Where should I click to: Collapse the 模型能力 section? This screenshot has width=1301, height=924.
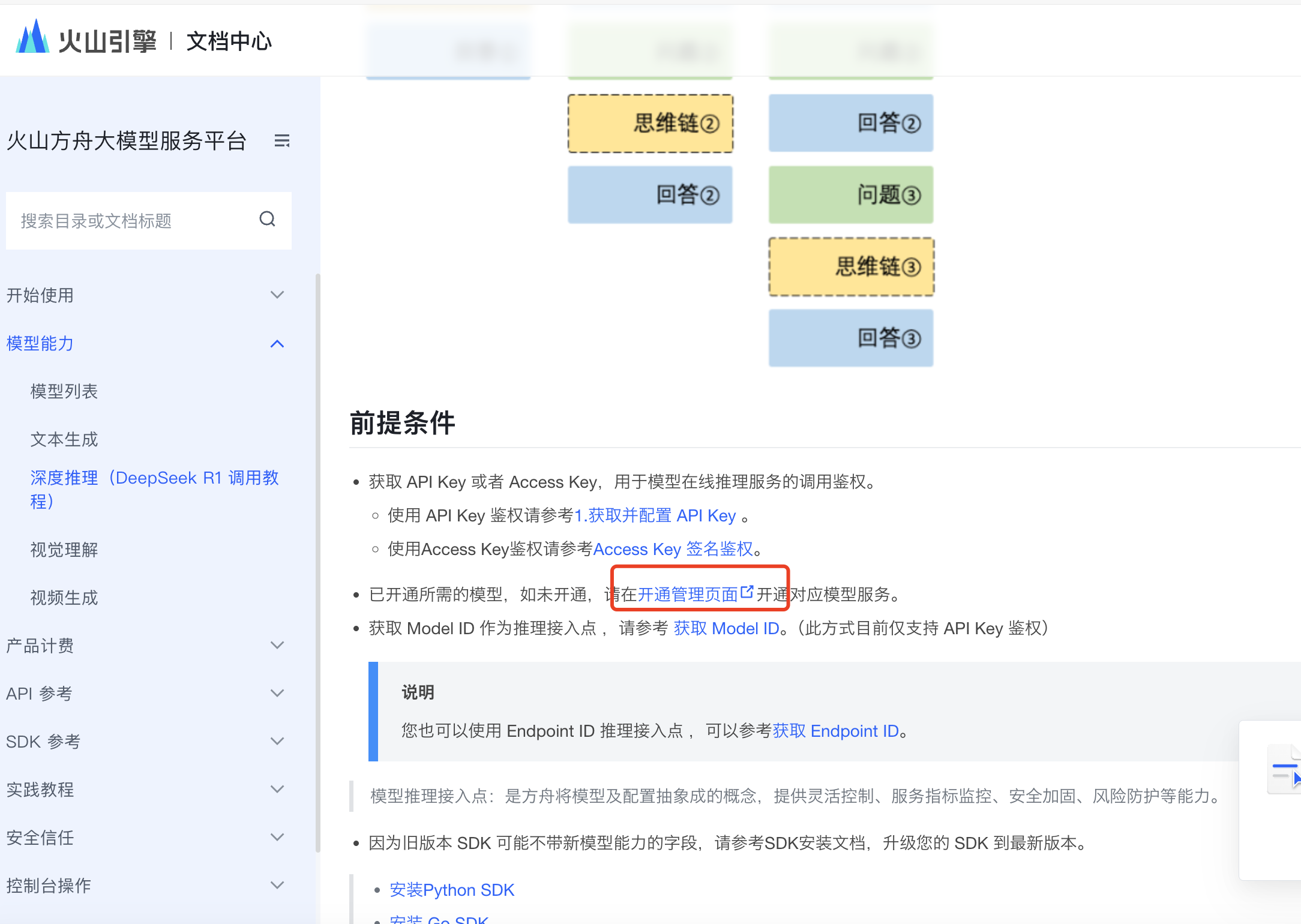(277, 344)
